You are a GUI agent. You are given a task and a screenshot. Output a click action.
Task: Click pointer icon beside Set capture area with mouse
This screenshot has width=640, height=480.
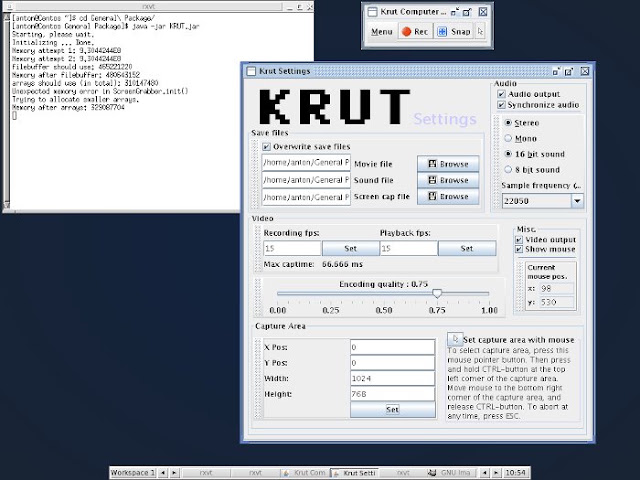[x=455, y=339]
